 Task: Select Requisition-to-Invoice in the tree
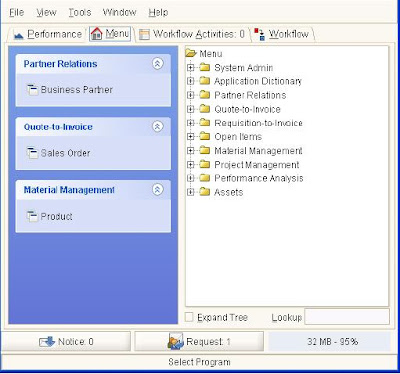258,123
